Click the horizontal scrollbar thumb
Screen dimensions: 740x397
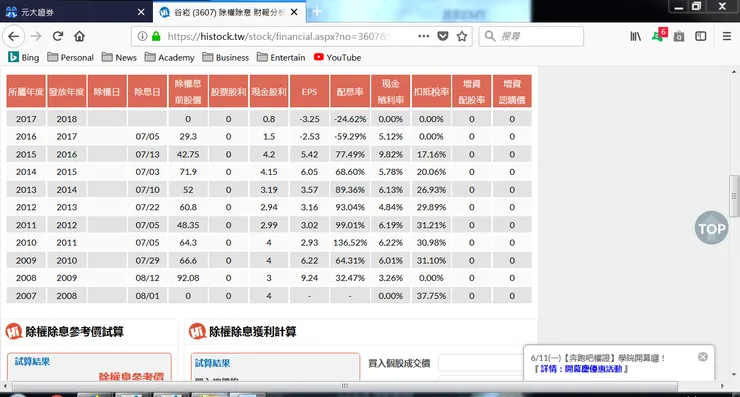click(x=345, y=386)
